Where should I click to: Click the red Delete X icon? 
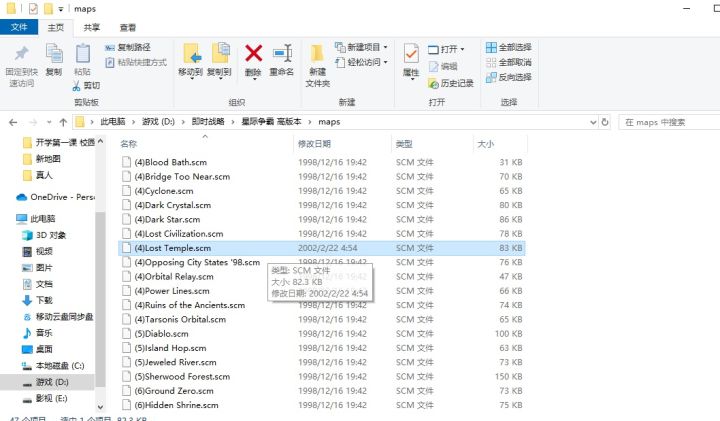(253, 53)
